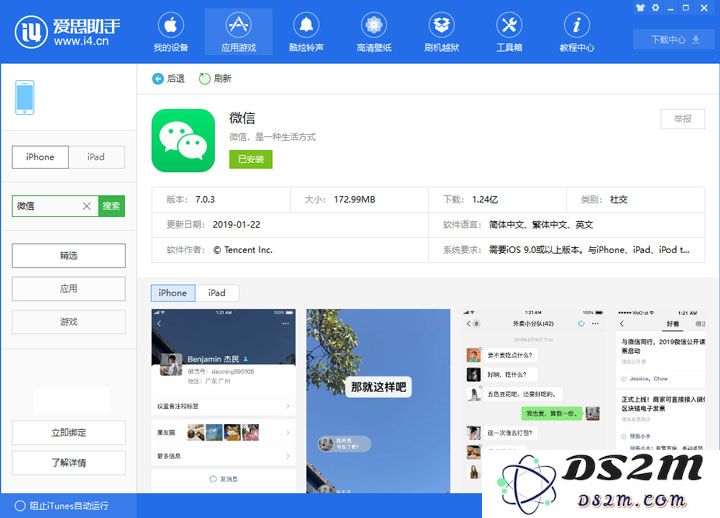720x518 pixels.
Task: Clear the search box with X
Action: pyautogui.click(x=86, y=206)
